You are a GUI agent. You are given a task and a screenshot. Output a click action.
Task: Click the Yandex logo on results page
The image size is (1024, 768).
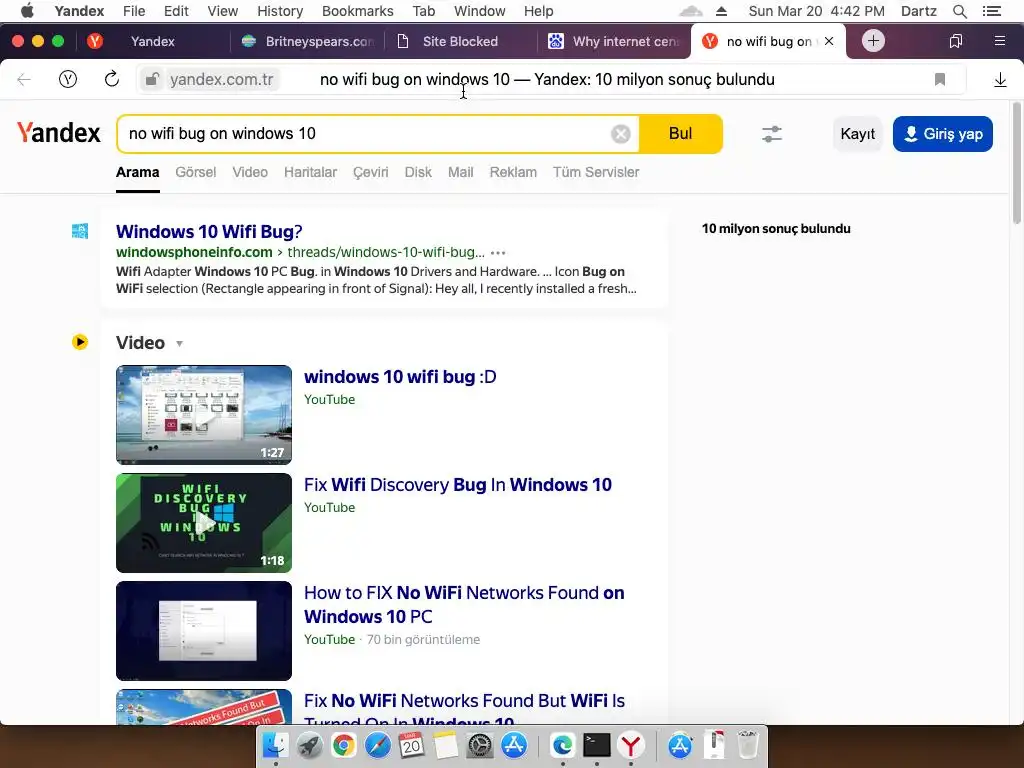[59, 133]
